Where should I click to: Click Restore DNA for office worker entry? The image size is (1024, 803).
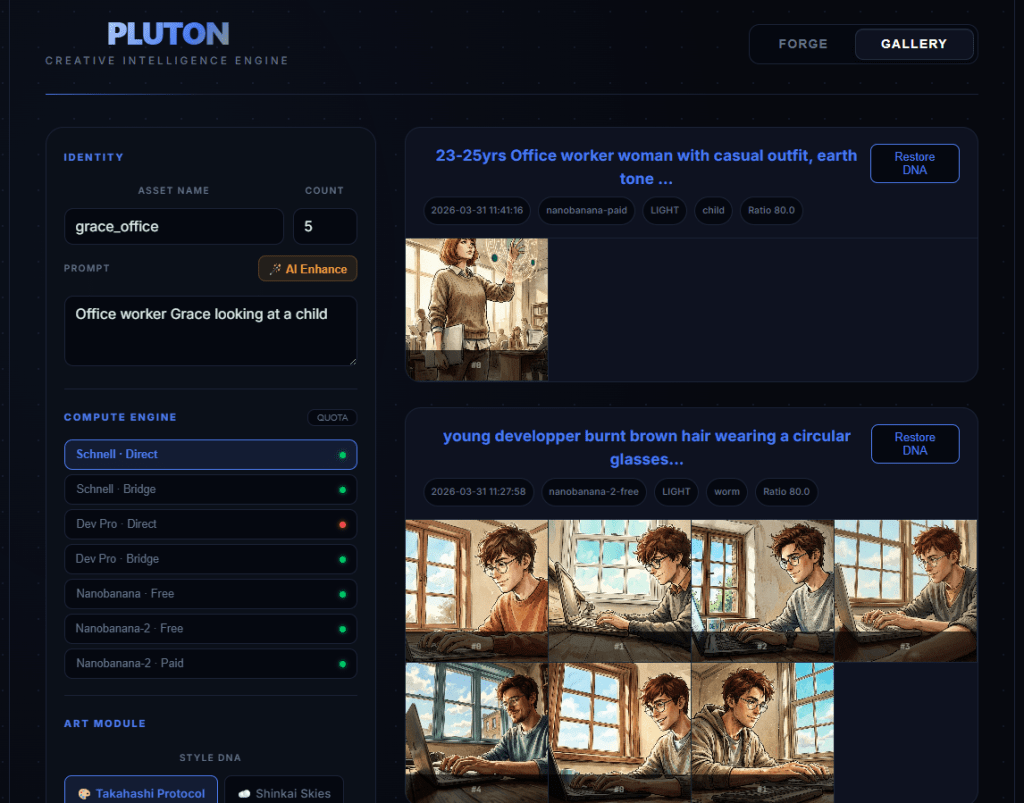click(x=914, y=163)
